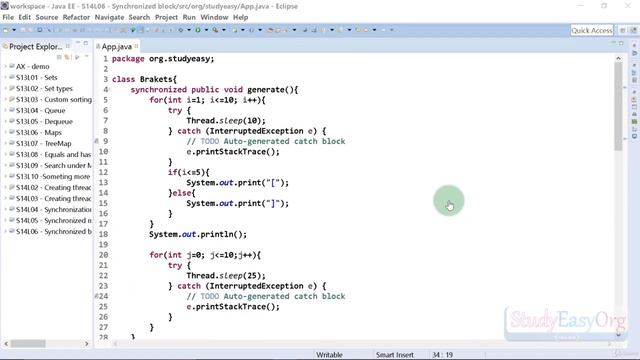Minimize the Project Explorer panel

tap(78, 43)
